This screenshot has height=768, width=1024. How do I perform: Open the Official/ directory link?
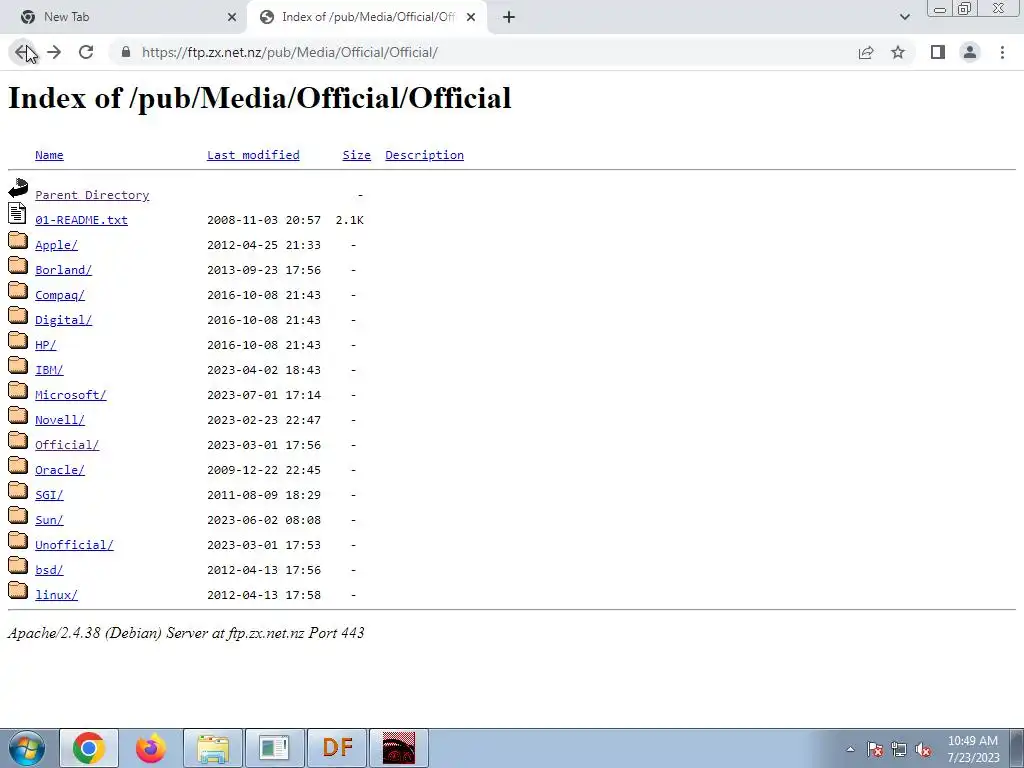point(67,445)
